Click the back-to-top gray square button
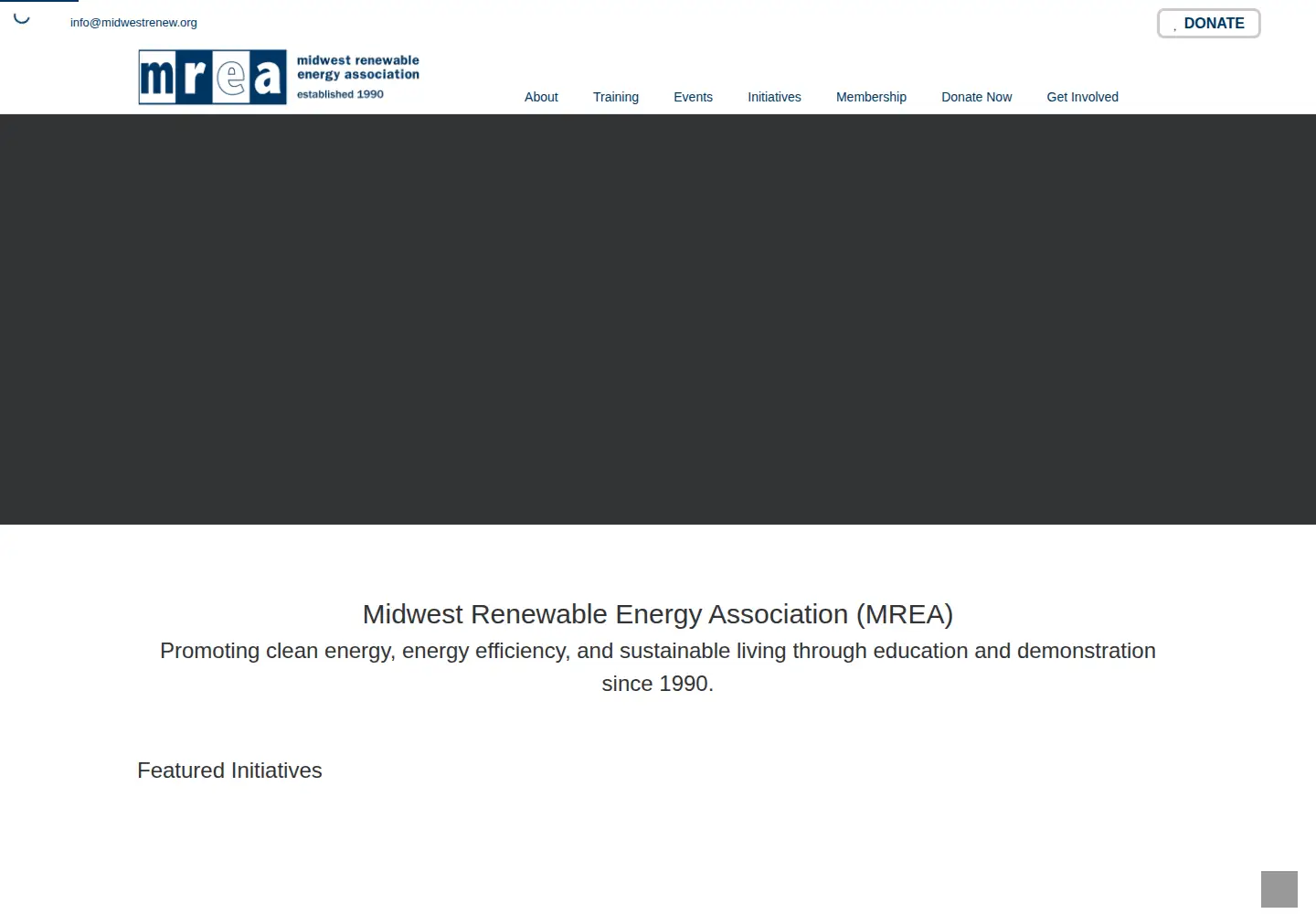Screen dimensions: 1316x914 tap(1279, 889)
